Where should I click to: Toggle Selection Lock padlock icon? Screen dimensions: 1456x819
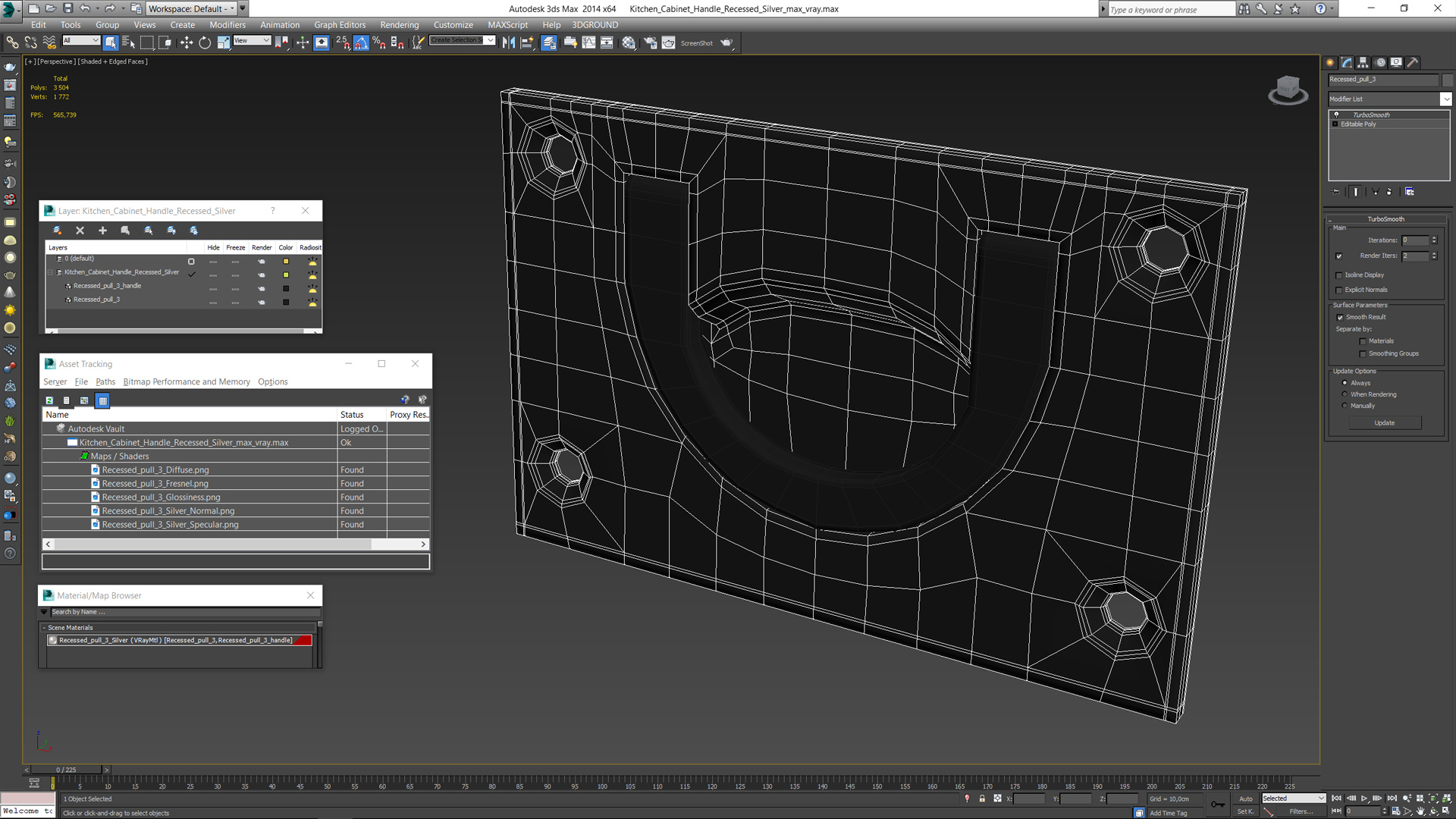[x=982, y=799]
